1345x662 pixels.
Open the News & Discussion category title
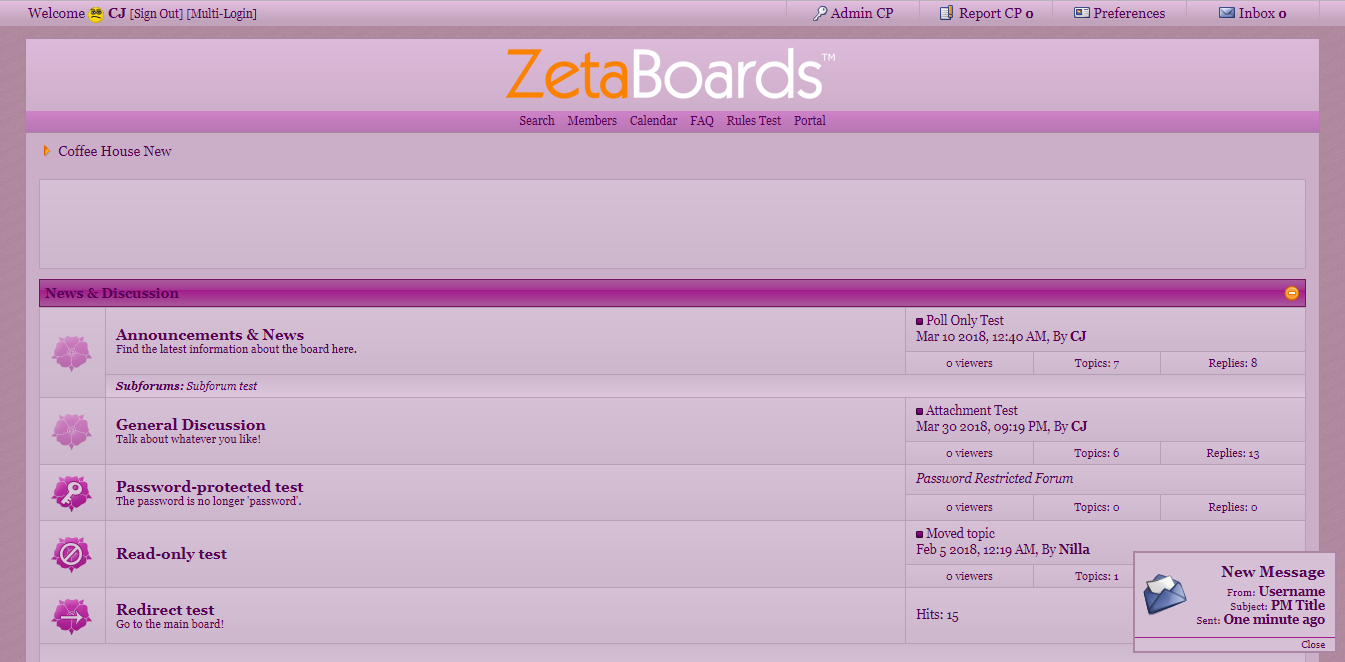tap(112, 293)
